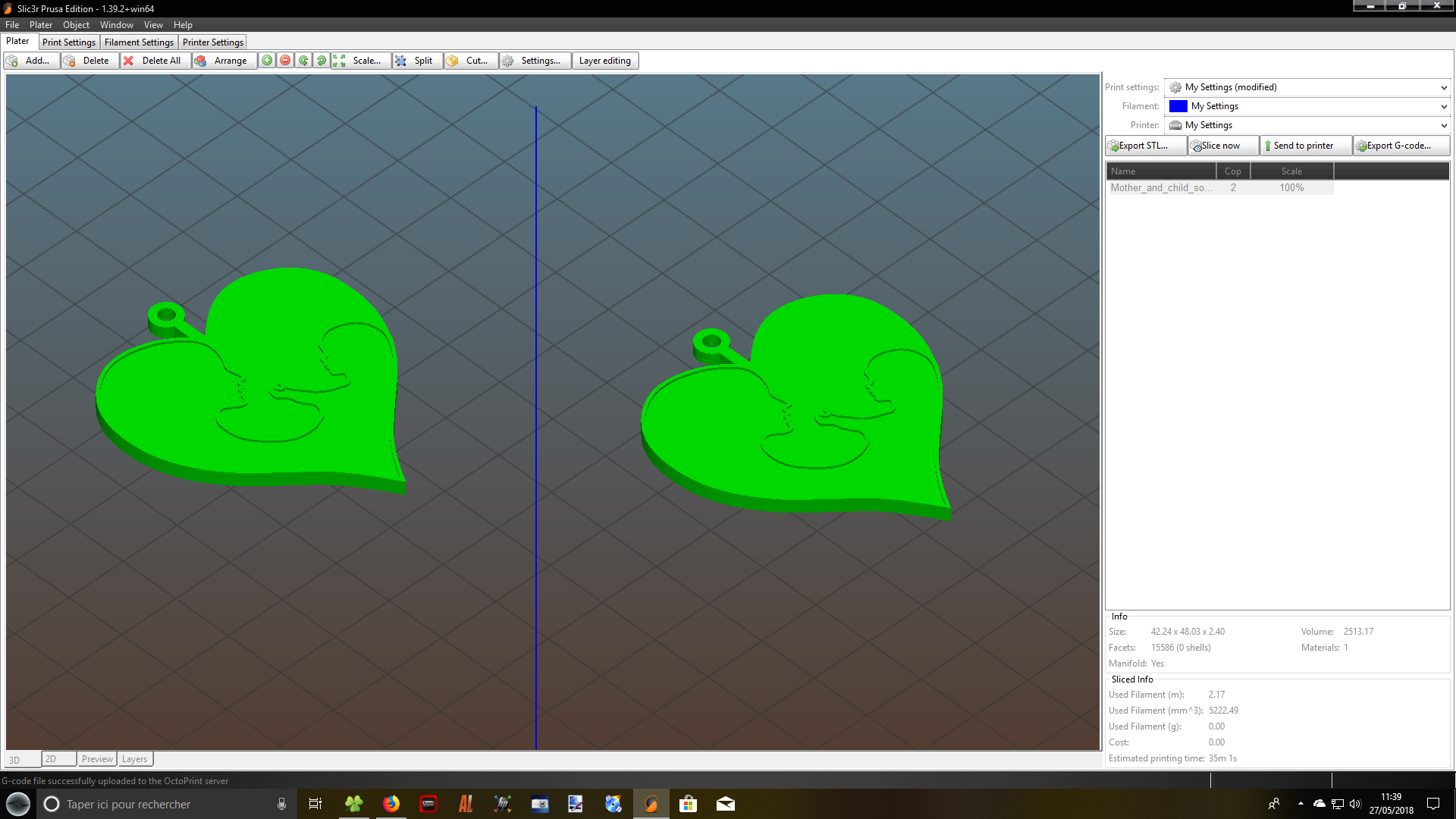Image resolution: width=1456 pixels, height=819 pixels.
Task: Expand the Printer preset dropdown
Action: (x=1443, y=126)
